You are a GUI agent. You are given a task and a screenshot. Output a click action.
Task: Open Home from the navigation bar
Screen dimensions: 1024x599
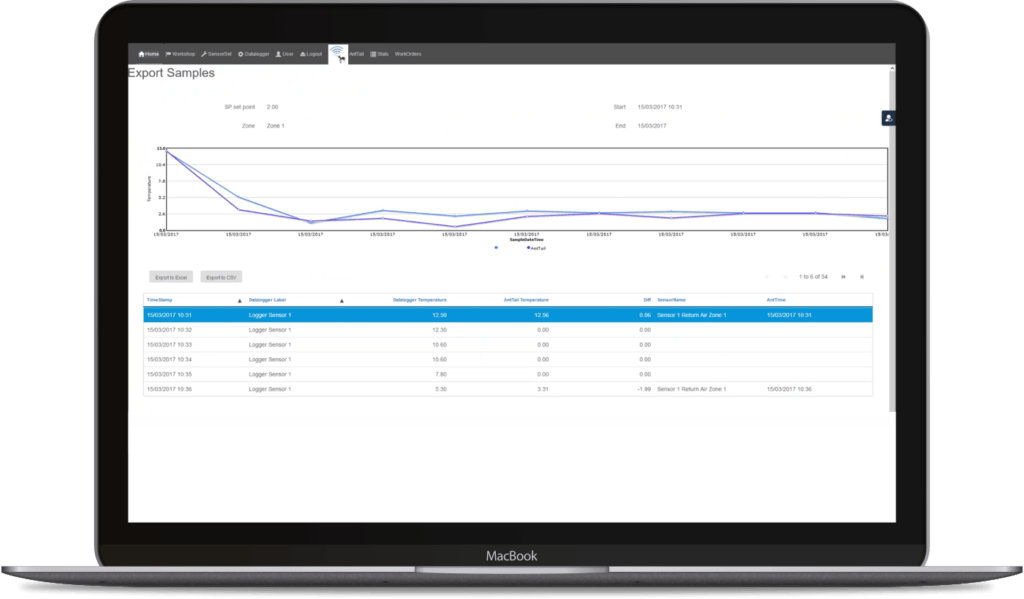click(148, 54)
